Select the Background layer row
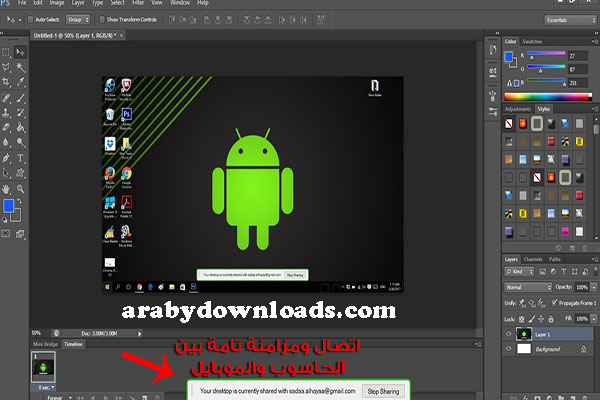This screenshot has height=400, width=600. 548,349
